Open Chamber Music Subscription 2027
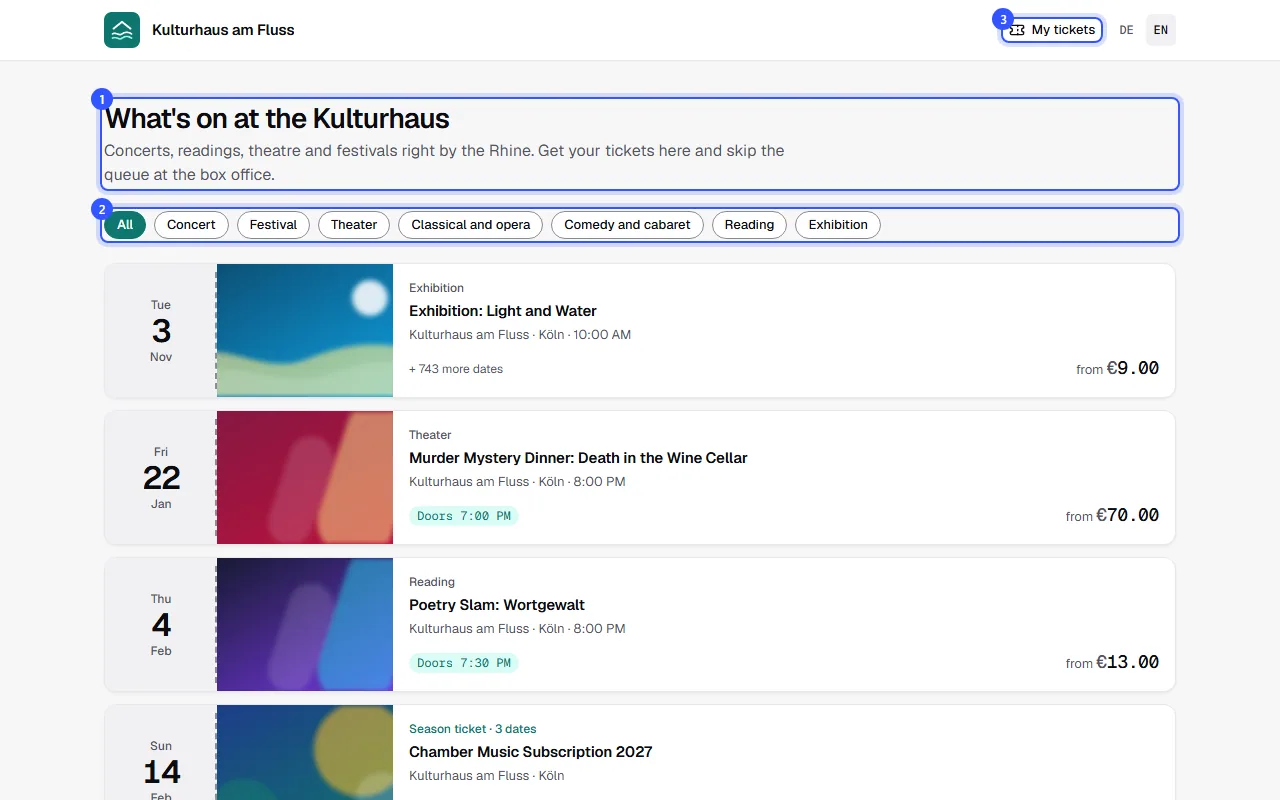The width and height of the screenshot is (1280, 800). [x=531, y=752]
